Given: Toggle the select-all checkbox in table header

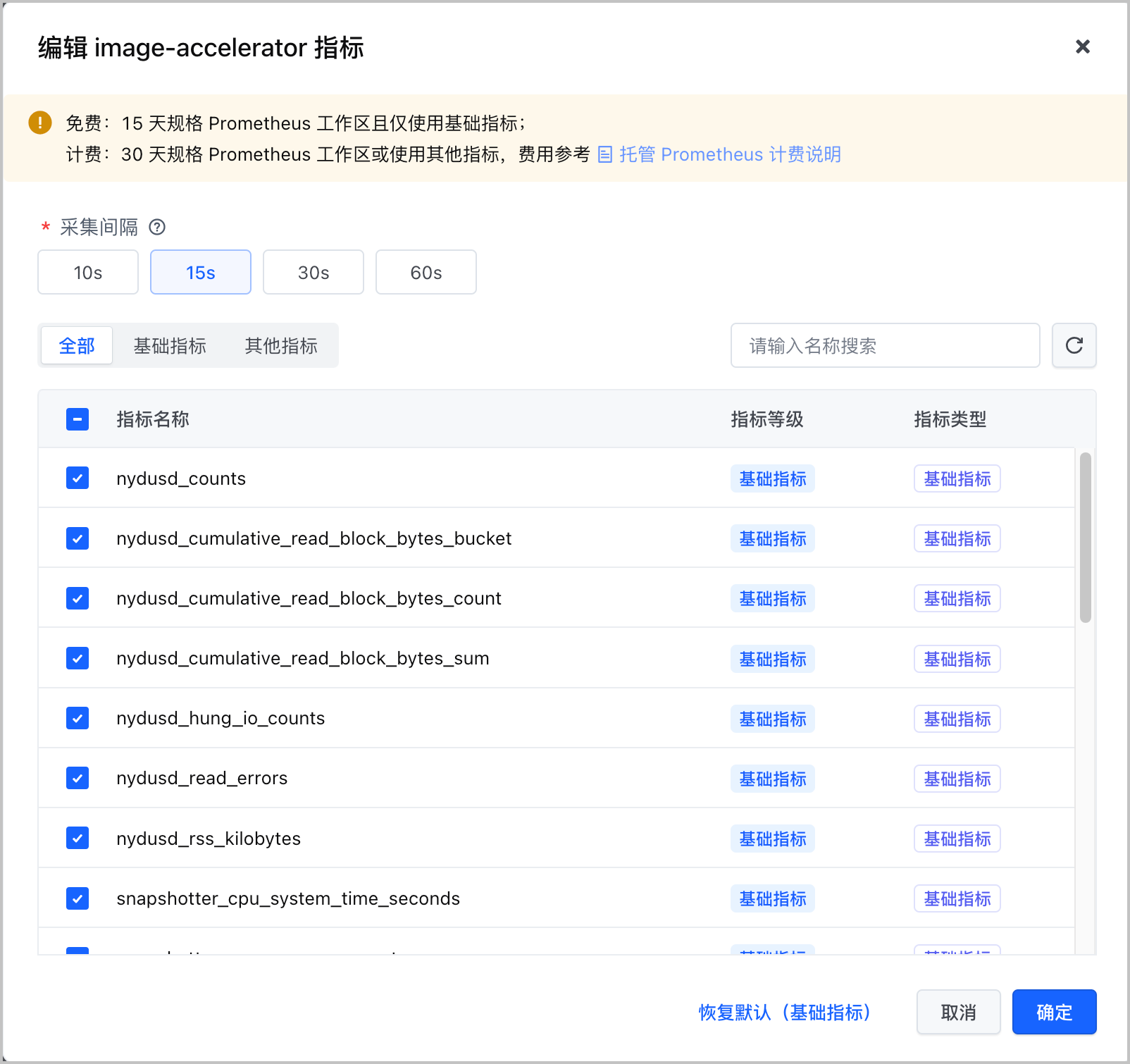Looking at the screenshot, I should pyautogui.click(x=77, y=419).
